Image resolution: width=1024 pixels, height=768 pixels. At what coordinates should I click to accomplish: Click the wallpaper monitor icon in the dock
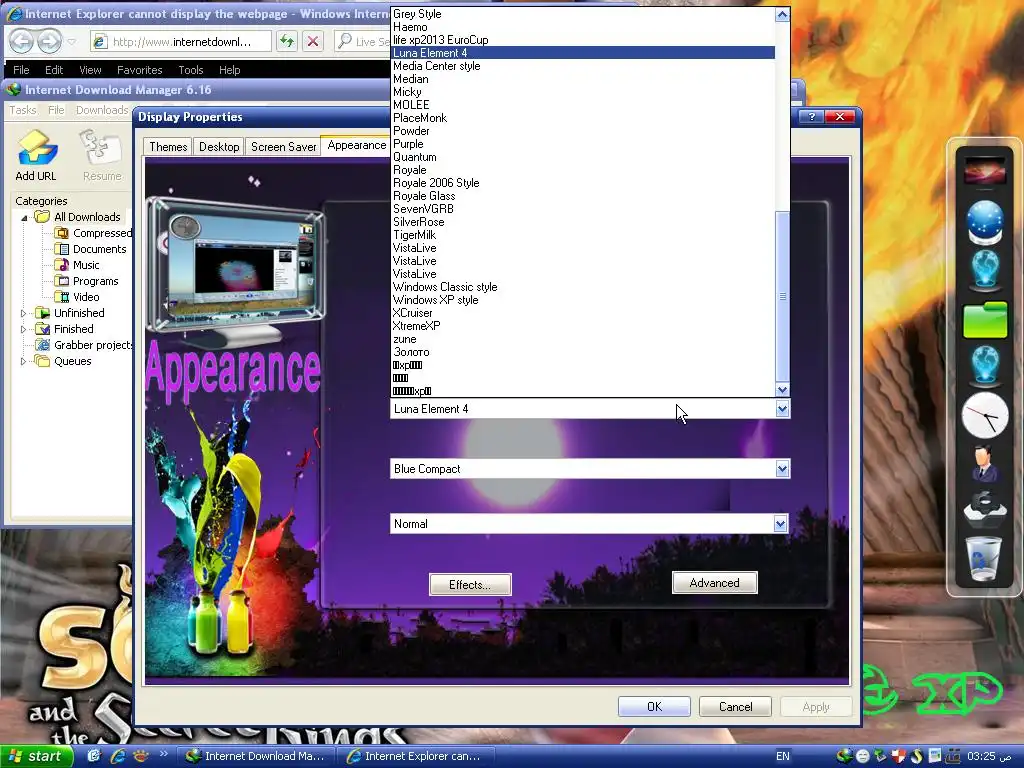coord(984,173)
